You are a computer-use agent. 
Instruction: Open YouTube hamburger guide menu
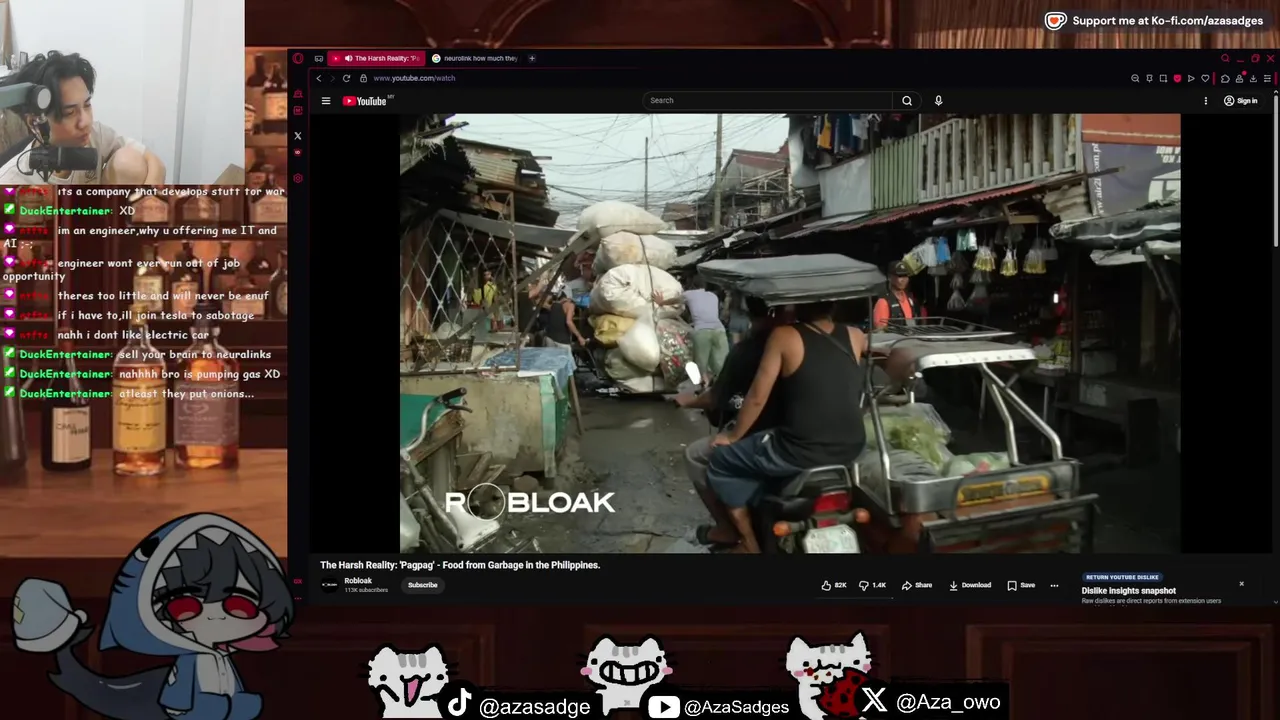[326, 100]
